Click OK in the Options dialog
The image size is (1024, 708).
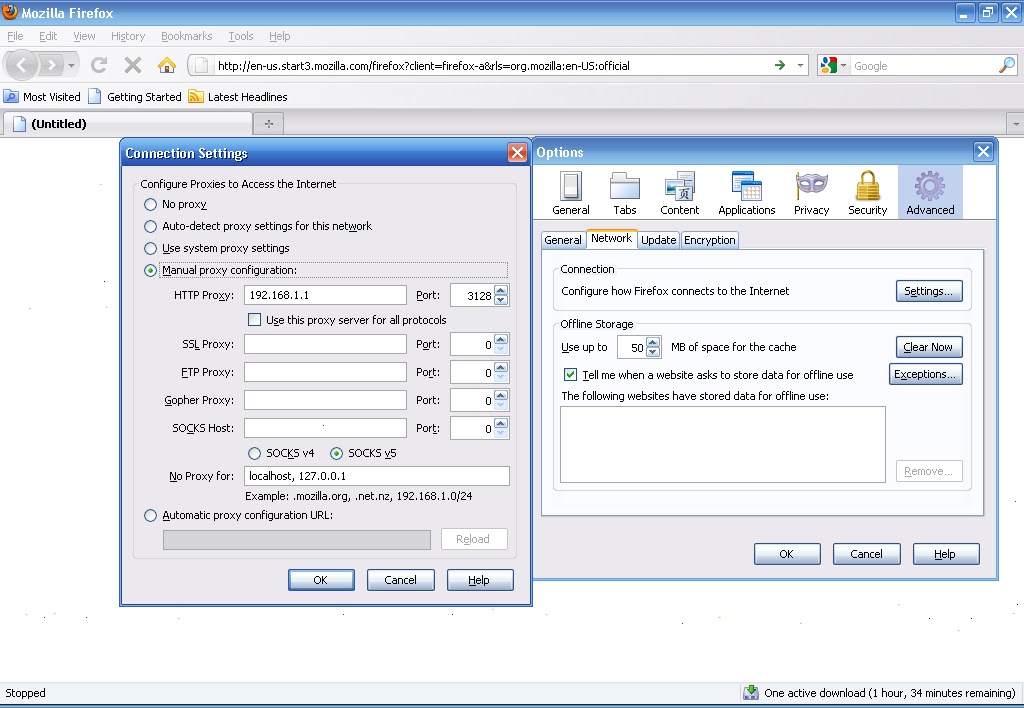click(787, 554)
